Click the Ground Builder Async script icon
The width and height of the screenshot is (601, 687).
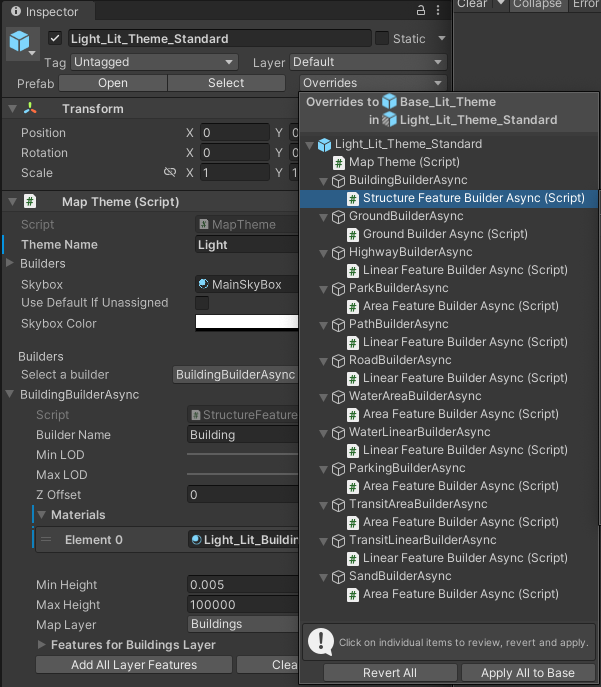pyautogui.click(x=353, y=234)
